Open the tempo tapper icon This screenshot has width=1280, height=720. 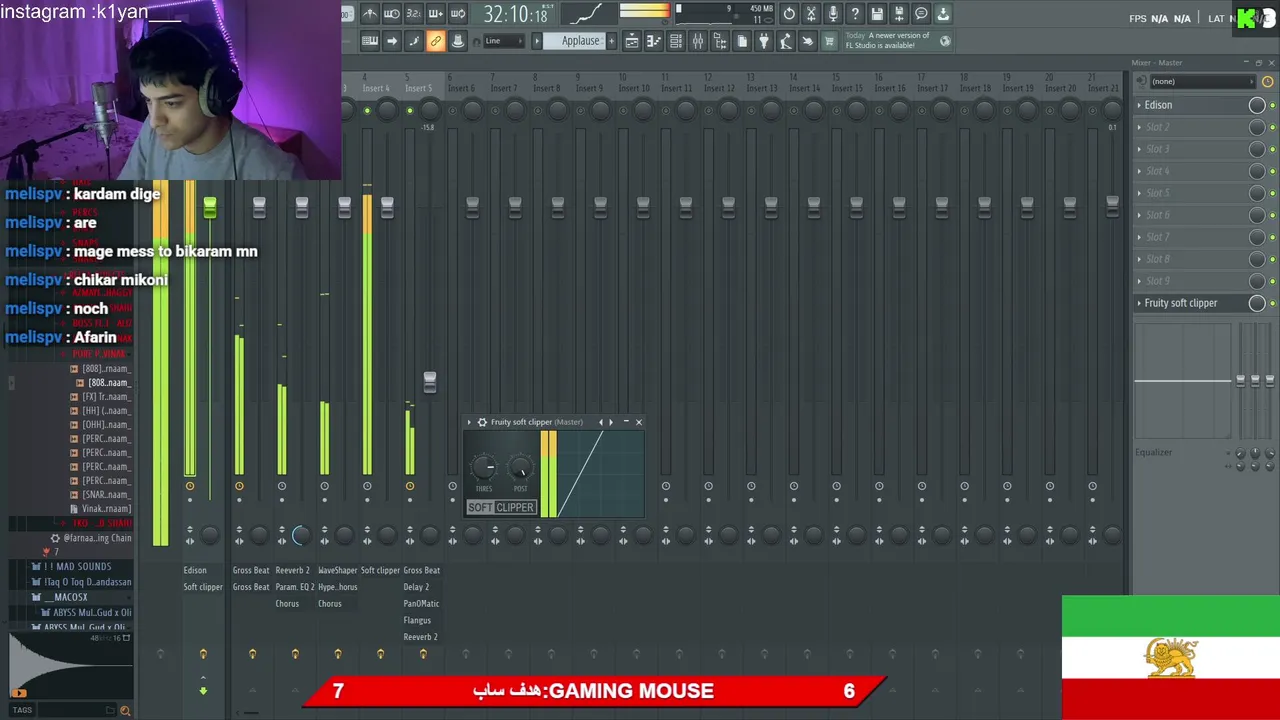pyautogui.click(x=786, y=41)
